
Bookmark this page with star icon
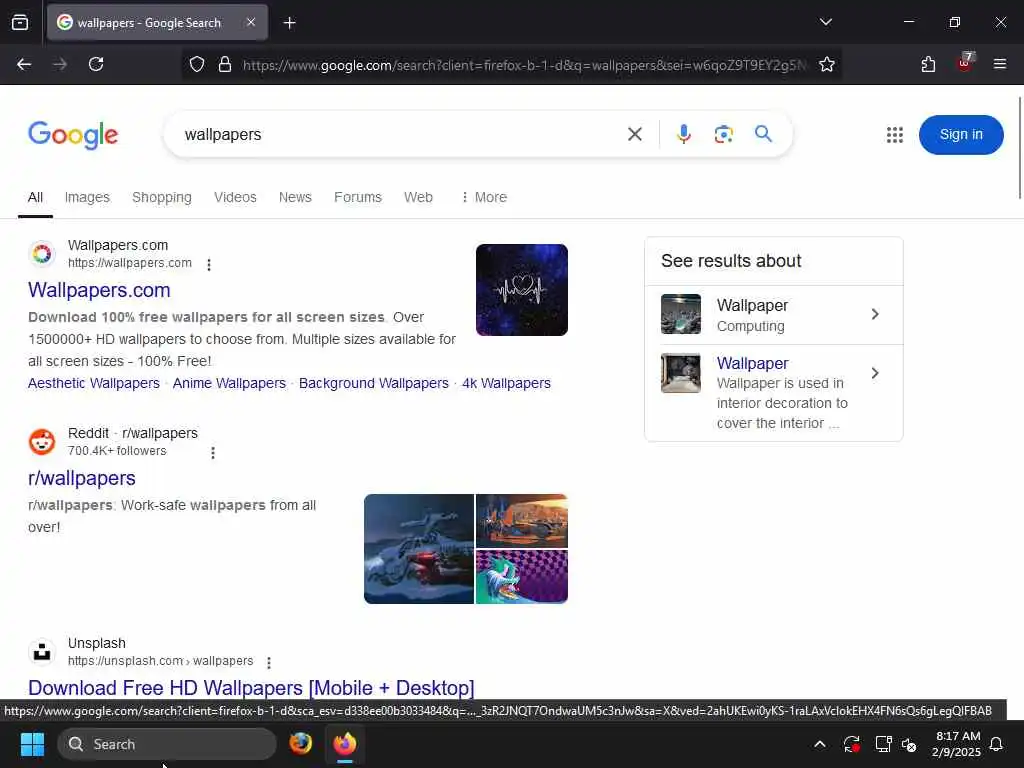[827, 64]
